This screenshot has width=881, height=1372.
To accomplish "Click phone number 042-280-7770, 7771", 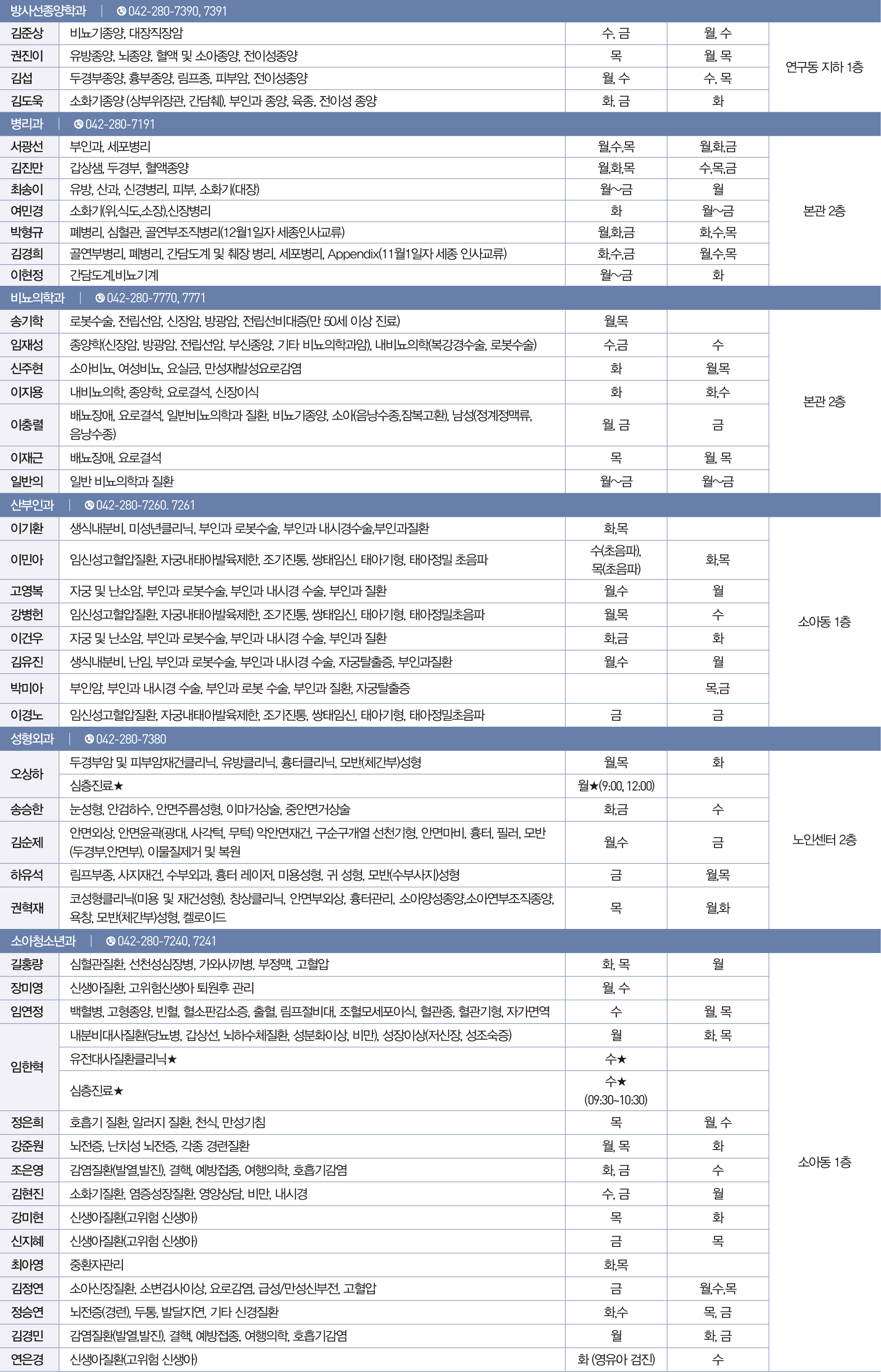I will (155, 298).
